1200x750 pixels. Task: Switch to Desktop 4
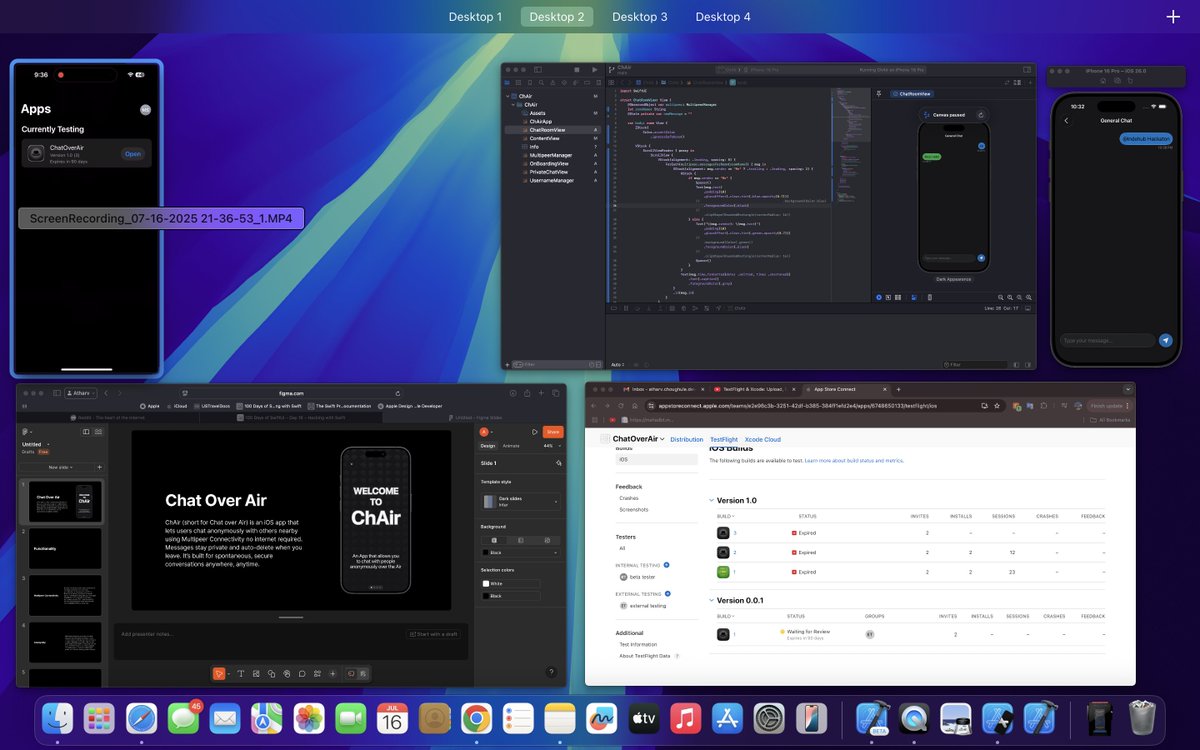pos(723,16)
